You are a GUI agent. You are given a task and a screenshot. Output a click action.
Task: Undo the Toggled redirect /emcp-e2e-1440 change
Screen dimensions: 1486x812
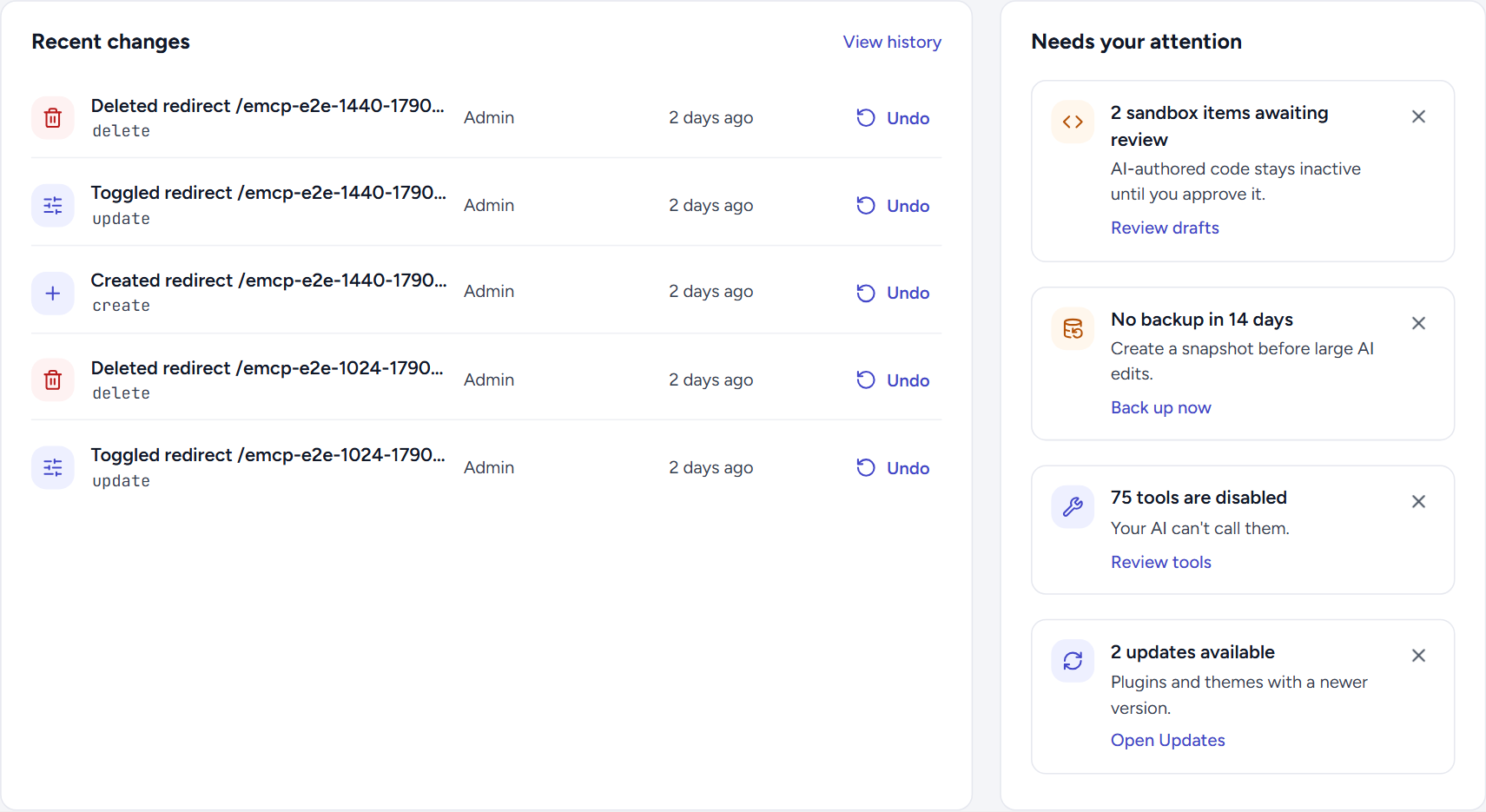click(x=893, y=206)
